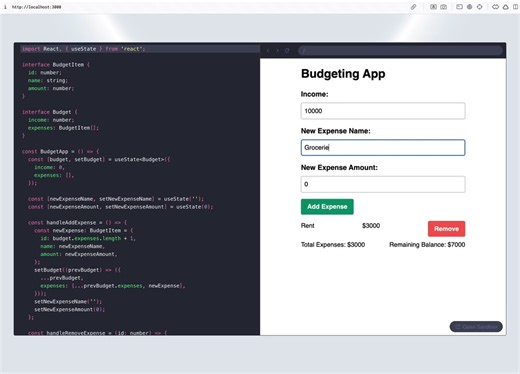Click the Add Expense button

[327, 207]
